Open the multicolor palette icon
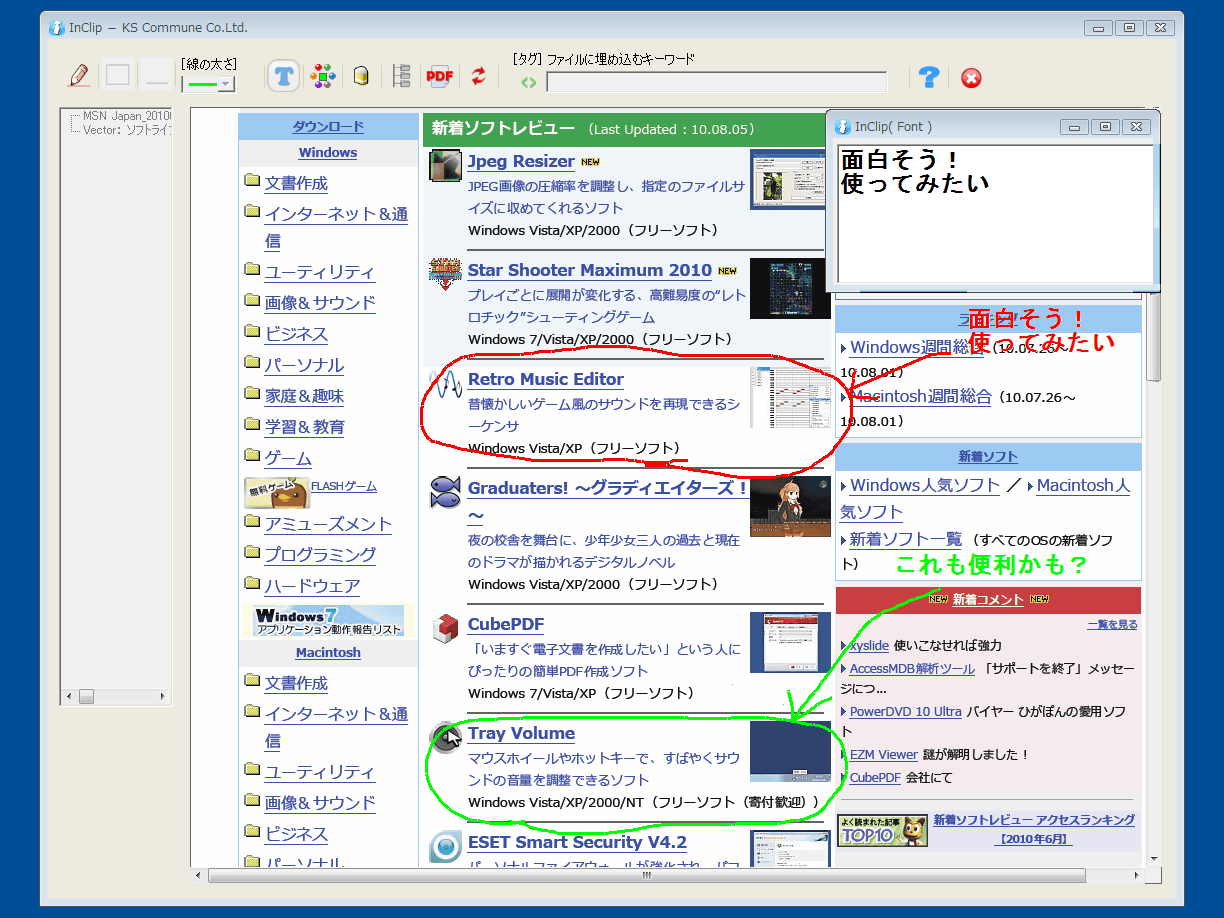 [x=322, y=76]
